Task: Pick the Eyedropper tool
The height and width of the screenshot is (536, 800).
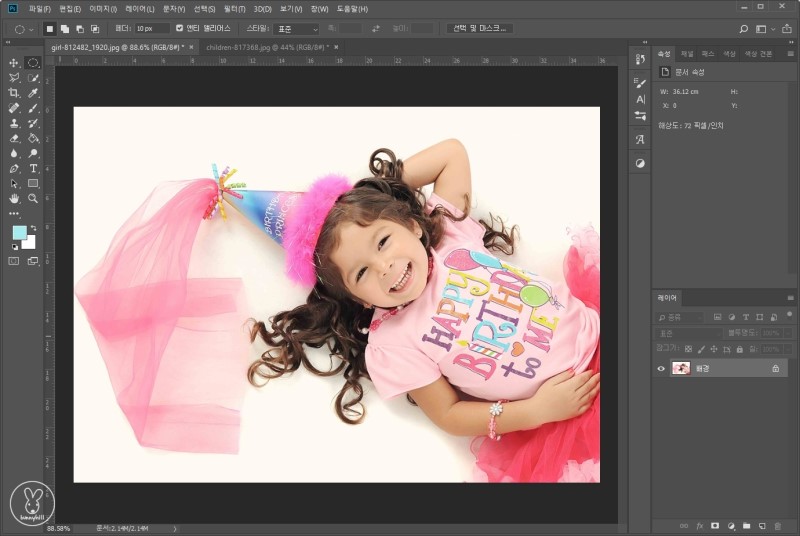Action: pos(33,92)
